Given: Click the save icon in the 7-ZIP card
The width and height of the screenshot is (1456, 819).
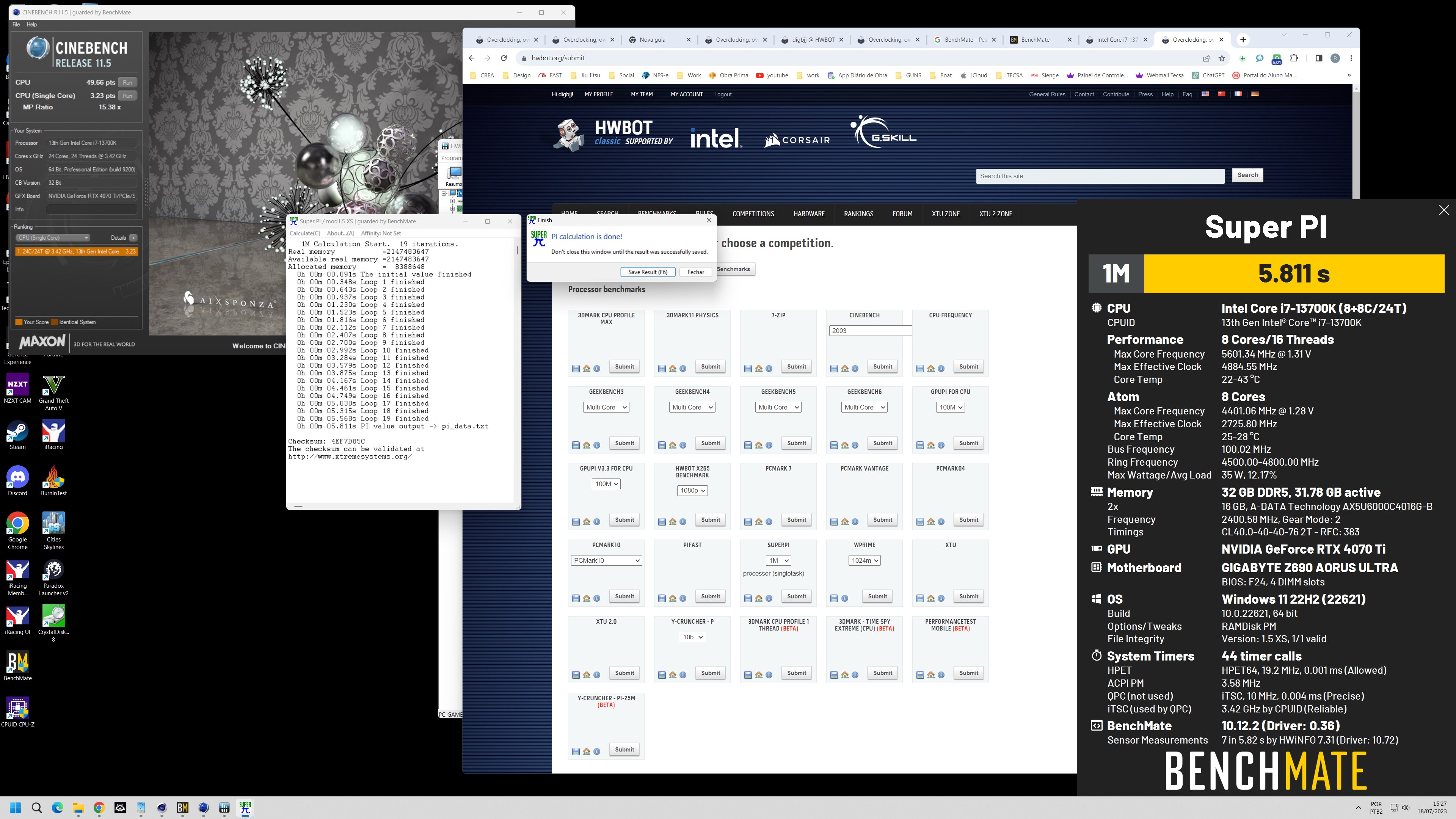Looking at the screenshot, I should (x=748, y=369).
